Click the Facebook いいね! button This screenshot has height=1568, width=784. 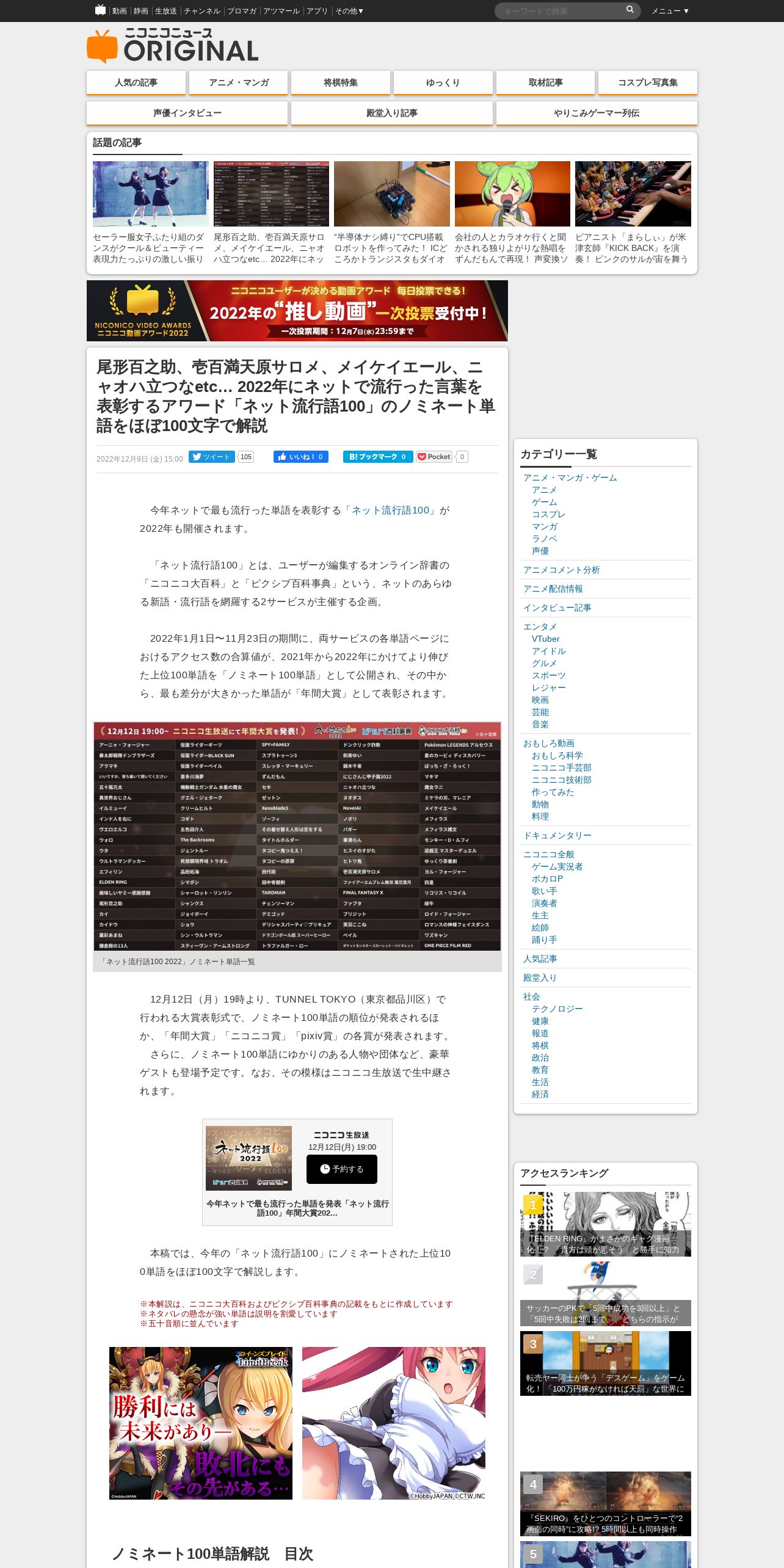[301, 457]
